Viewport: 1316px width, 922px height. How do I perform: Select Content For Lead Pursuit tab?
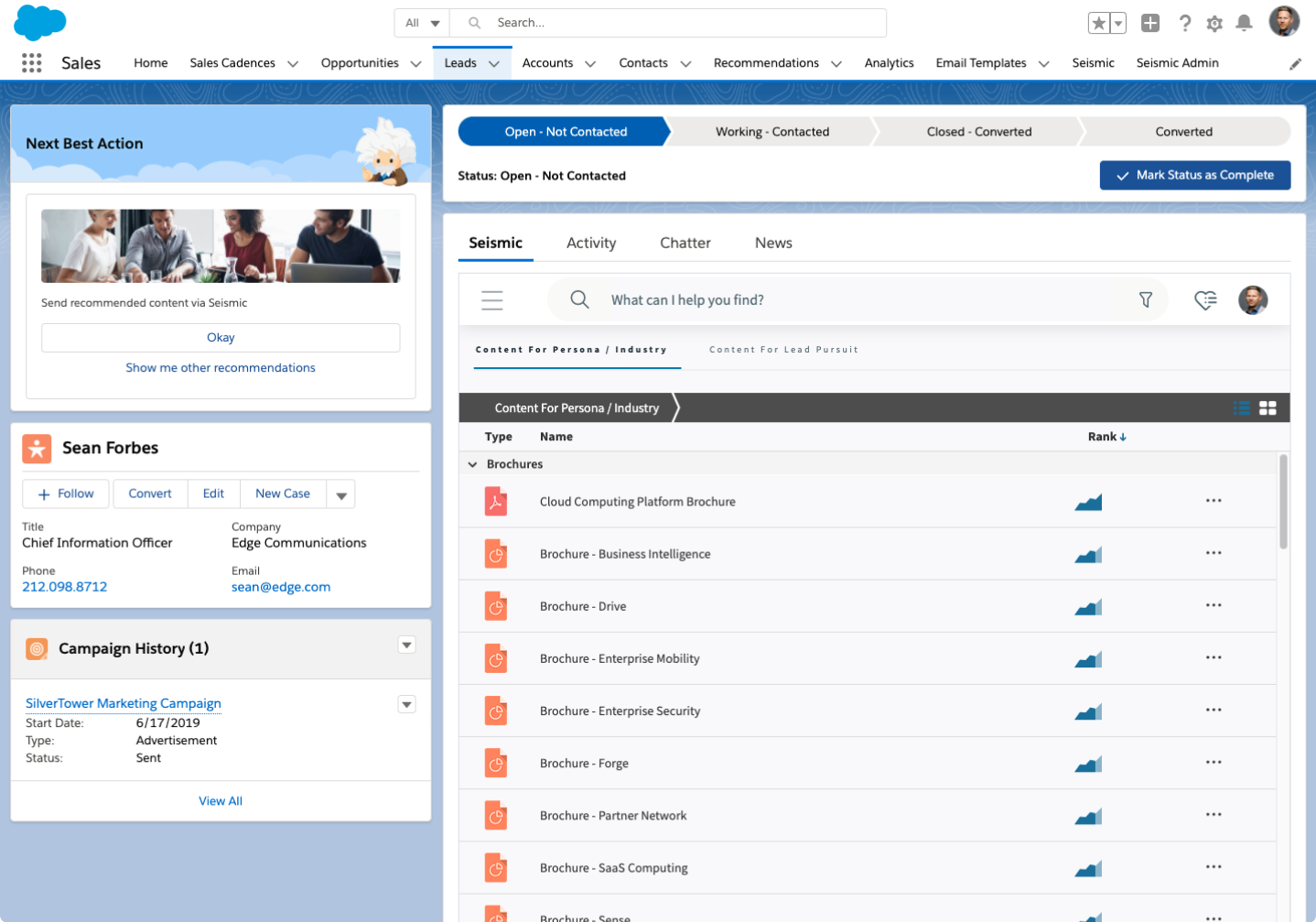(783, 350)
